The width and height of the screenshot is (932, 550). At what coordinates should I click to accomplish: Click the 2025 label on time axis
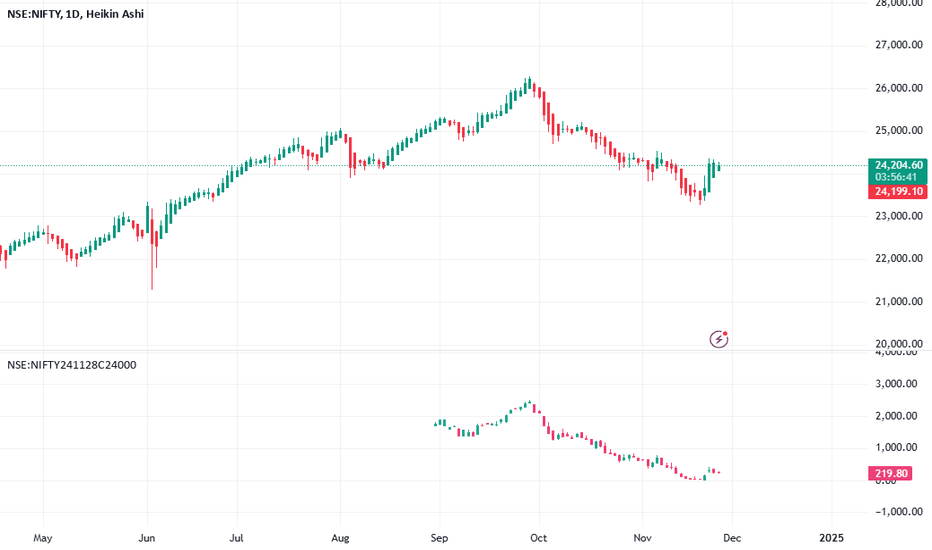pyautogui.click(x=831, y=538)
